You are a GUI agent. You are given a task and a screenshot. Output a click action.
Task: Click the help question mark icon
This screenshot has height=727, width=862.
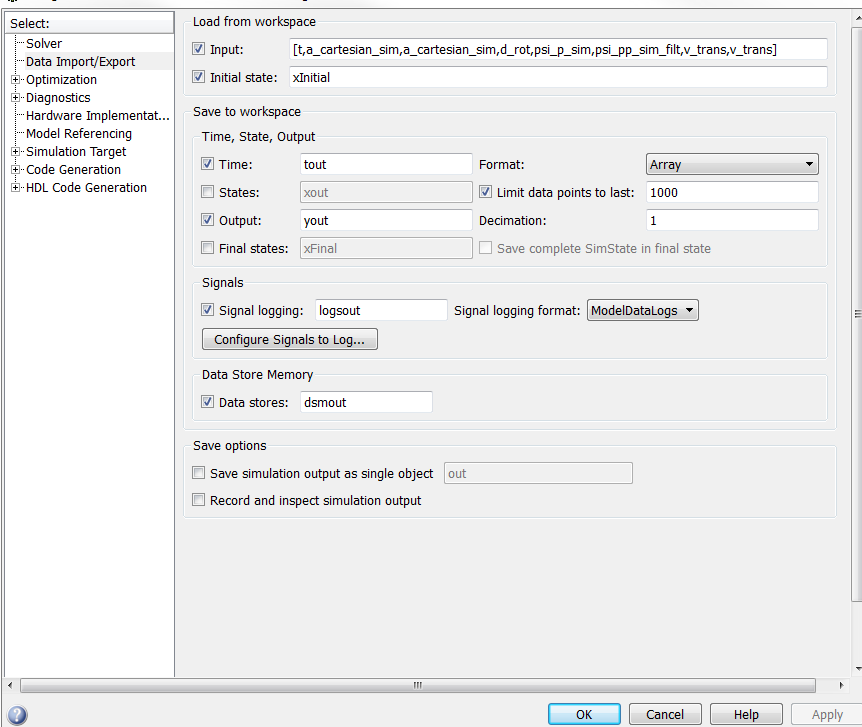tap(17, 715)
